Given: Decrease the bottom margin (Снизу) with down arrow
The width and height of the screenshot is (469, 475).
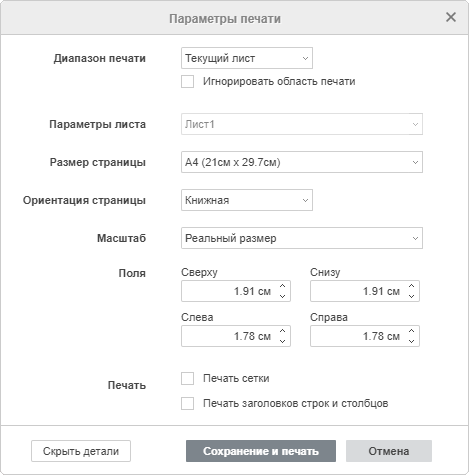Looking at the screenshot, I should [412, 296].
